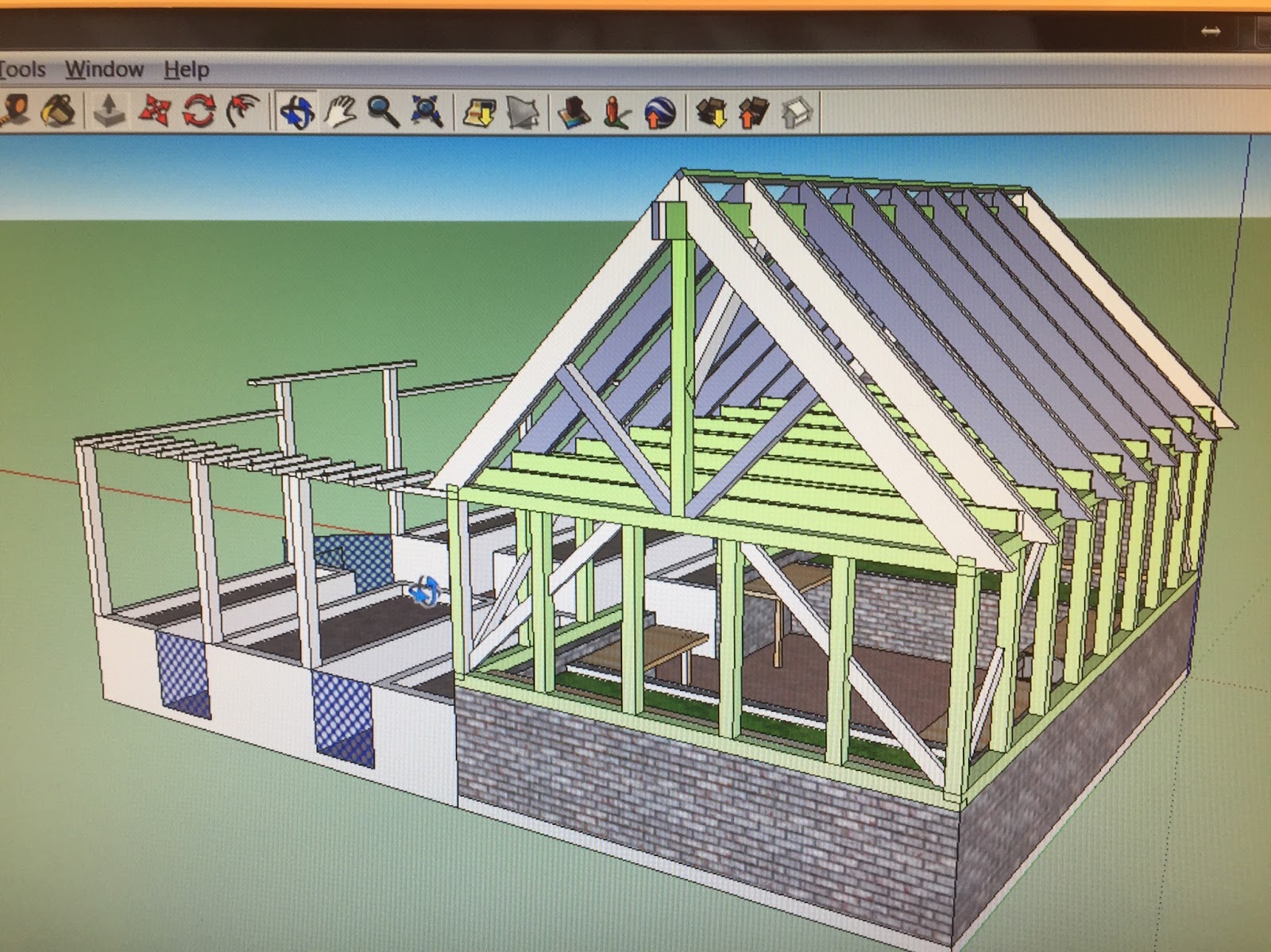This screenshot has width=1271, height=952.
Task: Select the Pan hand tool
Action: click(x=340, y=111)
